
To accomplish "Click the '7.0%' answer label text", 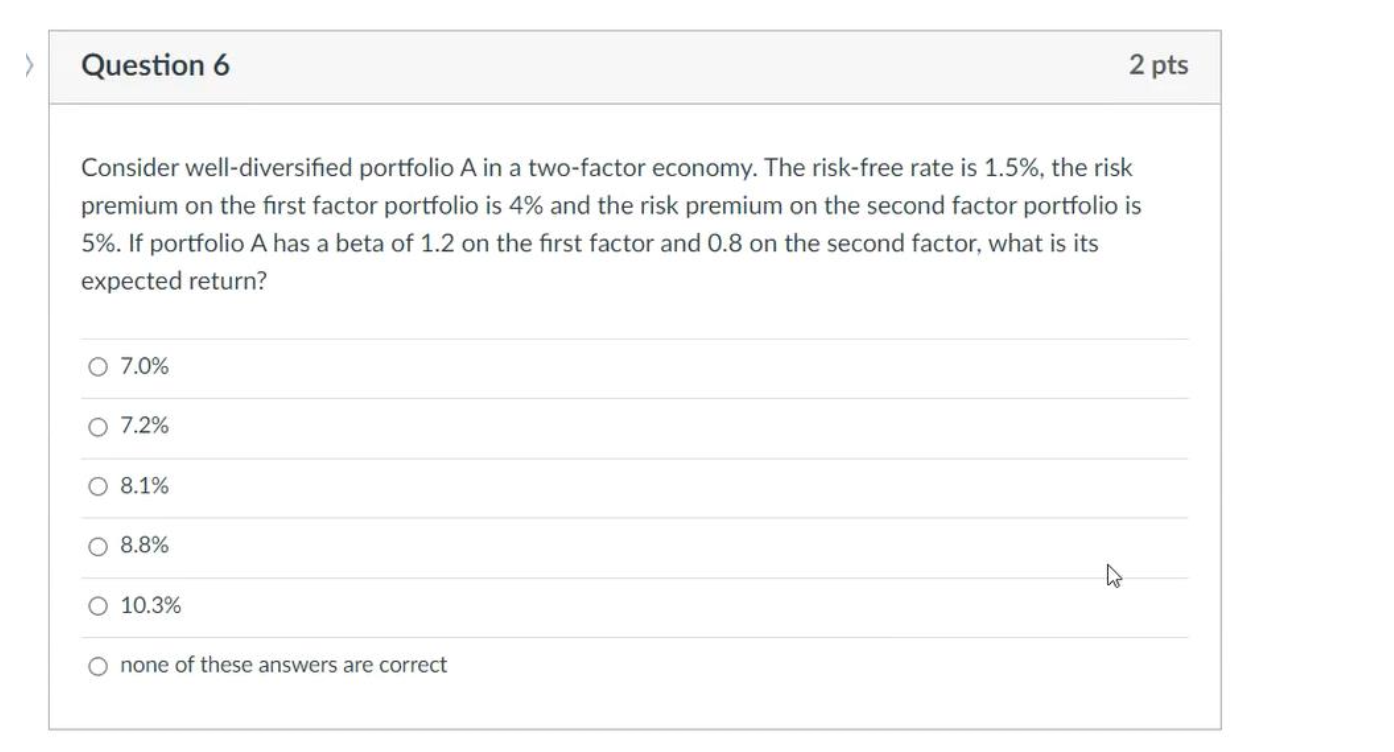I will point(144,367).
